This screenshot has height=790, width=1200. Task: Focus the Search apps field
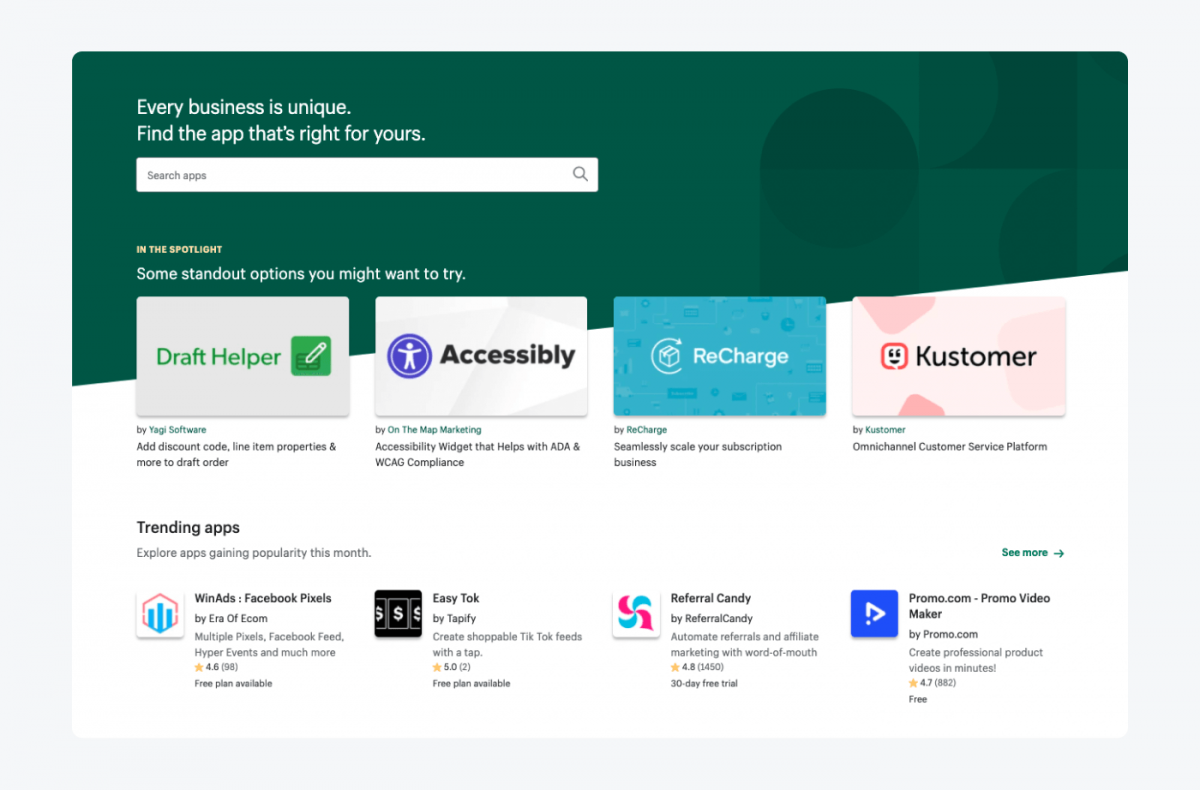367,175
